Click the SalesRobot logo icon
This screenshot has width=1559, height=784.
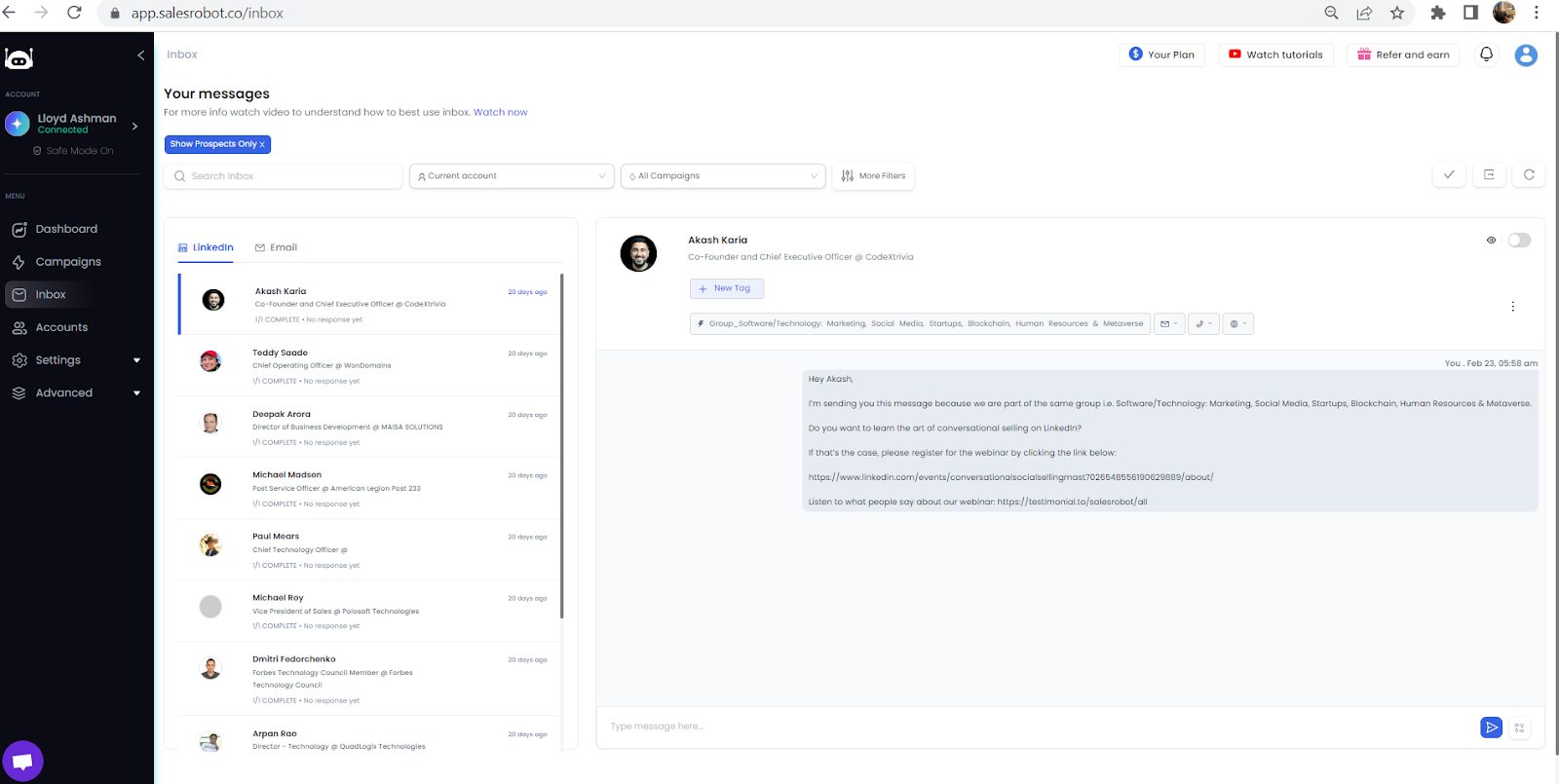(x=19, y=58)
